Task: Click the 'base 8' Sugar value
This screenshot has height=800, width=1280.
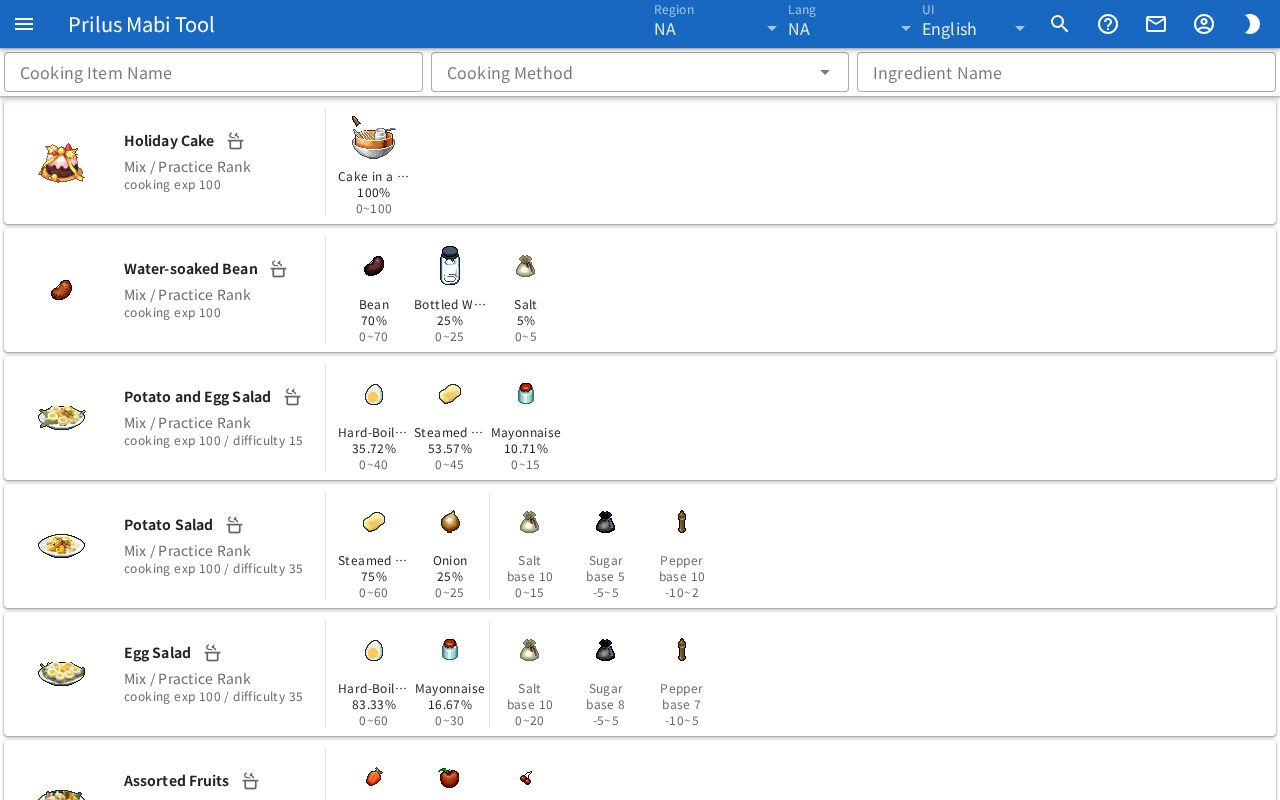Action: 606,705
